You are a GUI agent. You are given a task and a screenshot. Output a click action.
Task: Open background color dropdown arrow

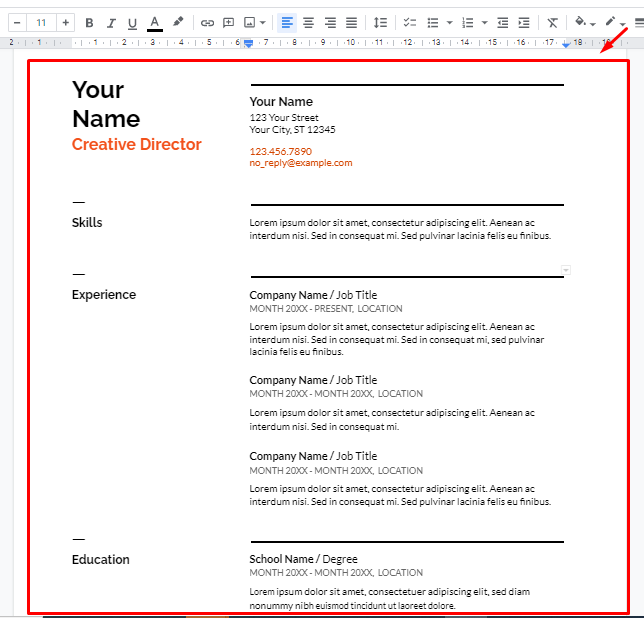click(x=593, y=25)
